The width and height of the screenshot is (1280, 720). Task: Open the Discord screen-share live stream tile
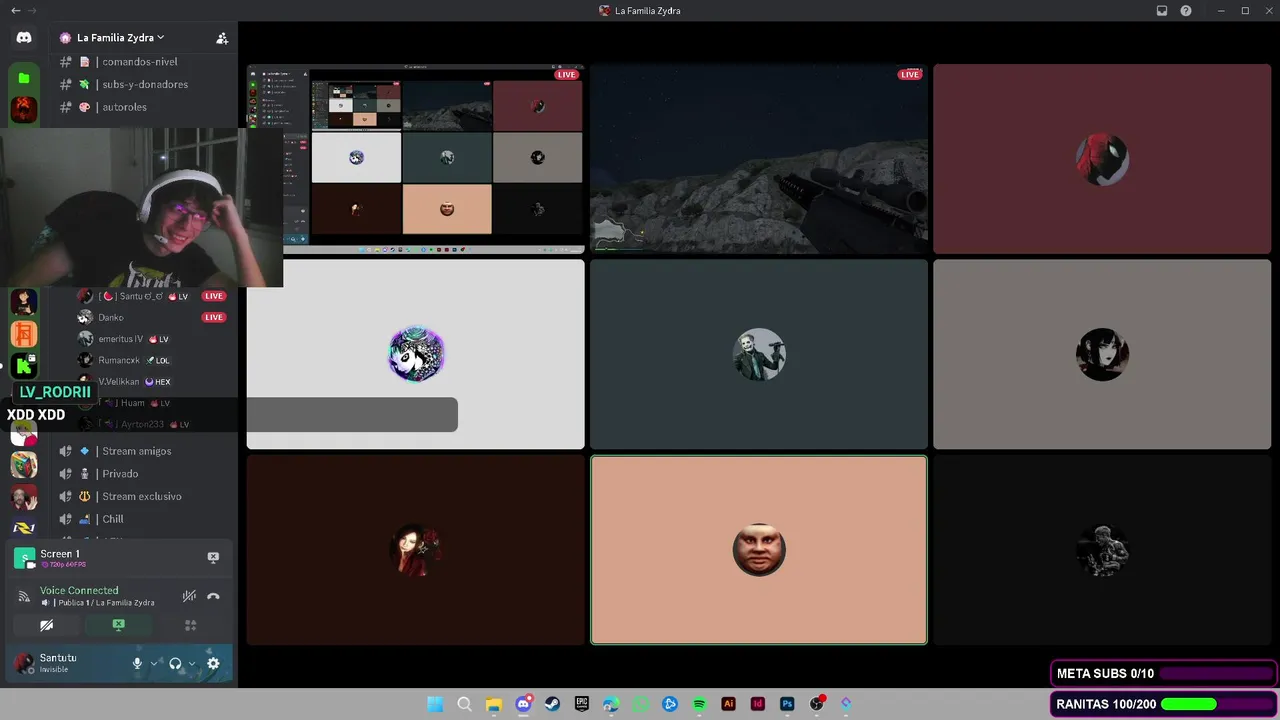415,159
